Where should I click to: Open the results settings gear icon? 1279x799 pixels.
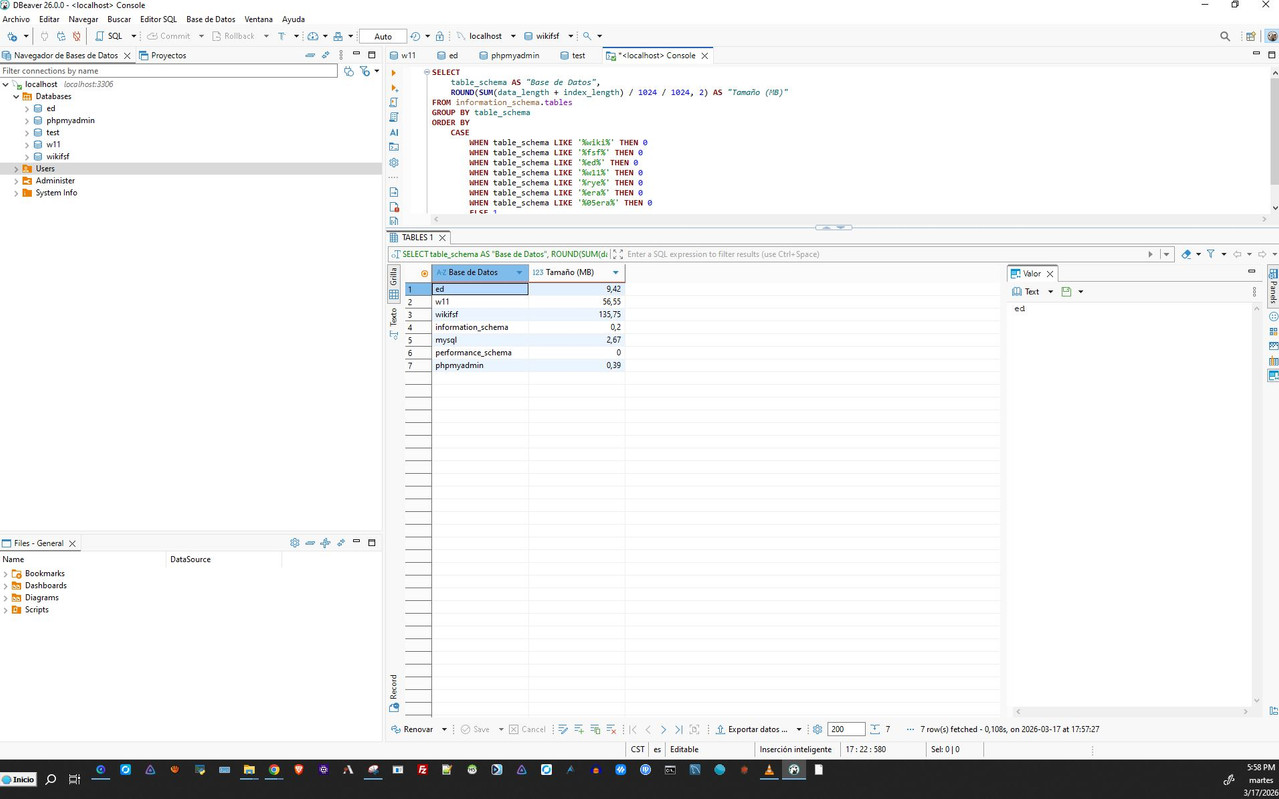[817, 730]
